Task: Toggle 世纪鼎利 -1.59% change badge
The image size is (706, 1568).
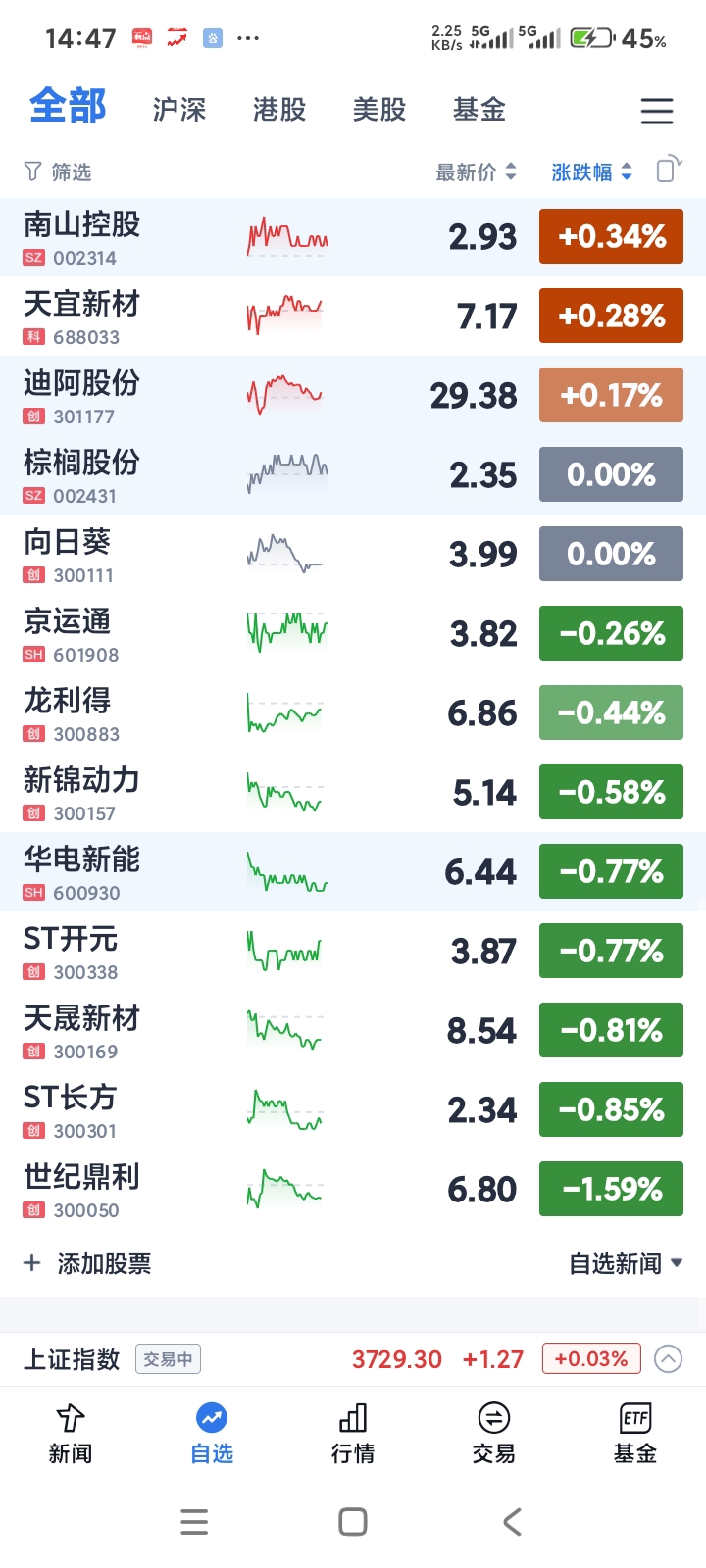Action: (x=611, y=1189)
